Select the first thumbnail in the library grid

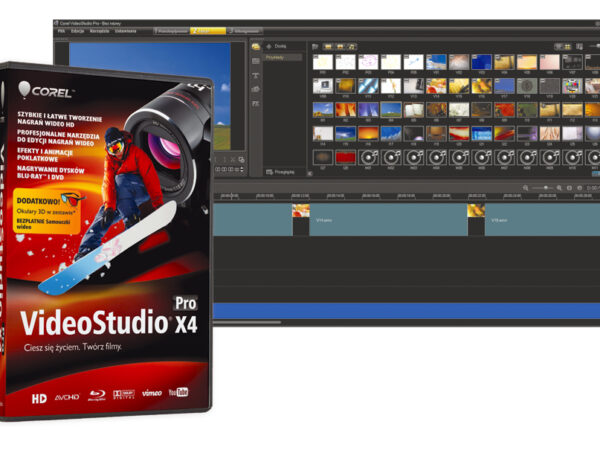pos(322,62)
